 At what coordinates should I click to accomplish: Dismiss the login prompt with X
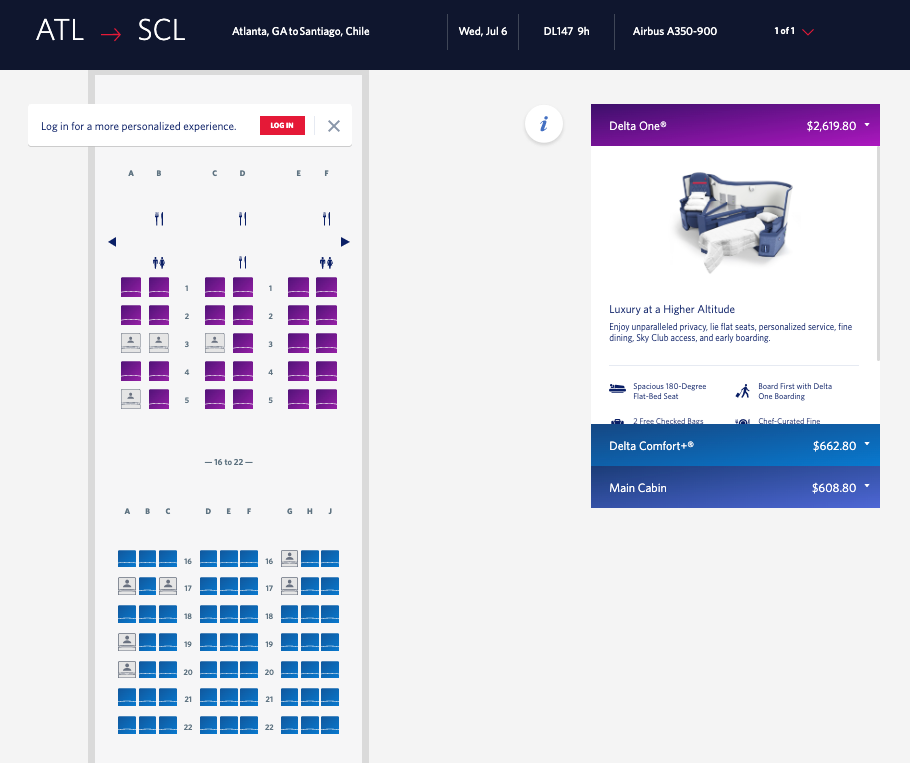(334, 126)
